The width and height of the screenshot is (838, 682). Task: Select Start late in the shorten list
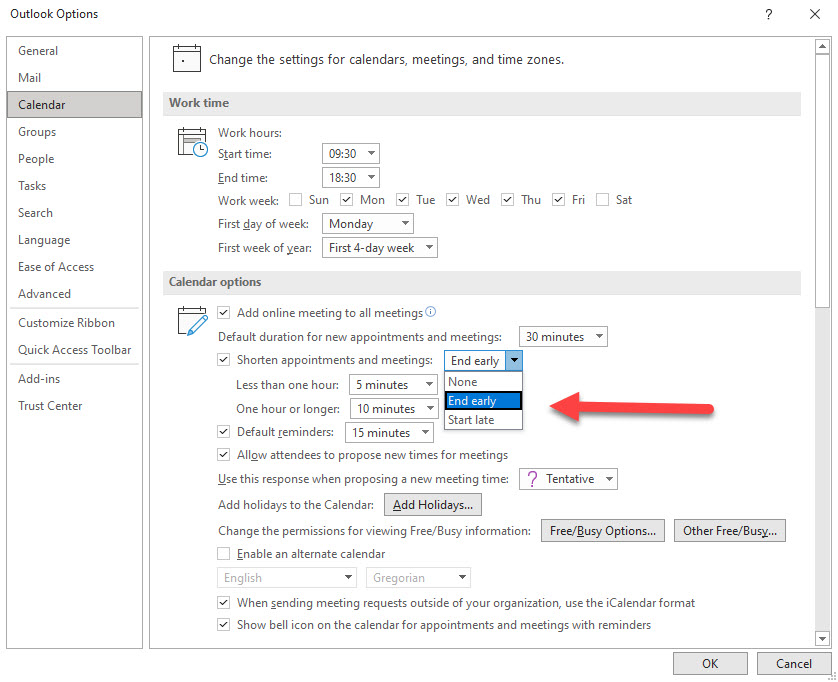(483, 420)
